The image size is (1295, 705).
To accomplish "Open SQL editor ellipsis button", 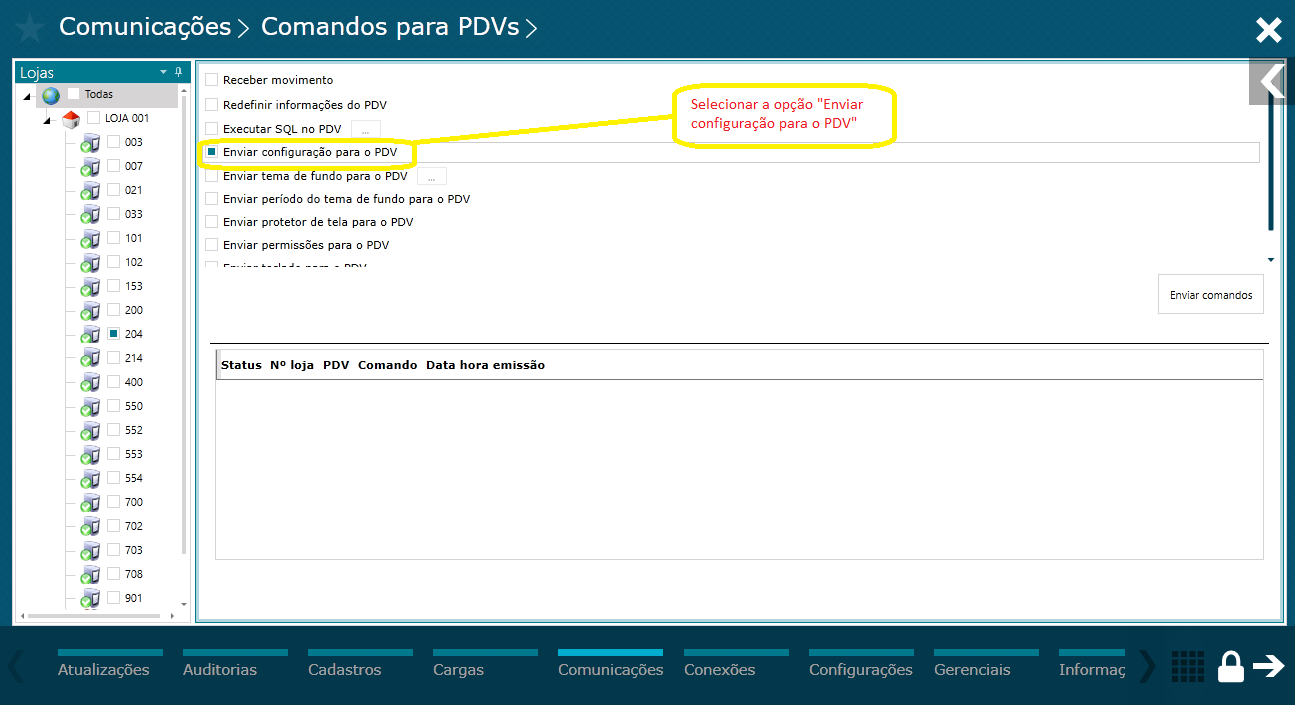I will point(366,129).
